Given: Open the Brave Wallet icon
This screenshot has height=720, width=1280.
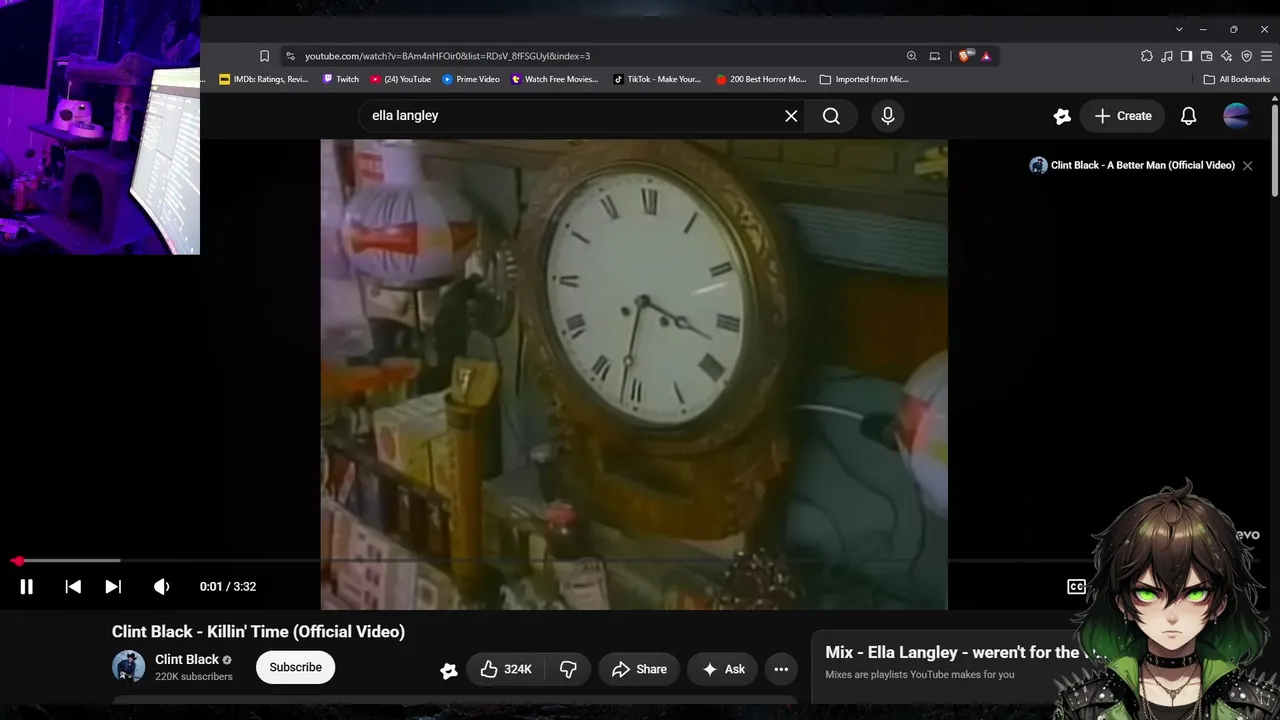Looking at the screenshot, I should pyautogui.click(x=1206, y=56).
